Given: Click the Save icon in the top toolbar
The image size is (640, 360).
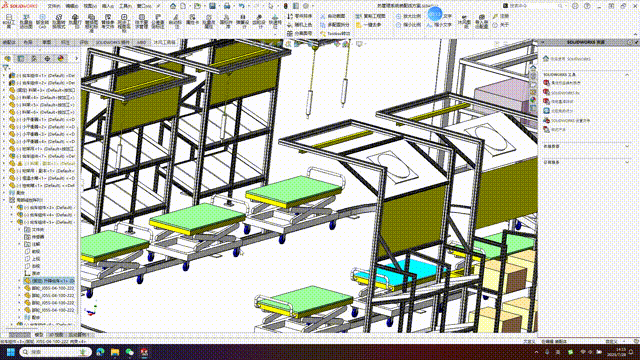Looking at the screenshot, I should [212, 6].
